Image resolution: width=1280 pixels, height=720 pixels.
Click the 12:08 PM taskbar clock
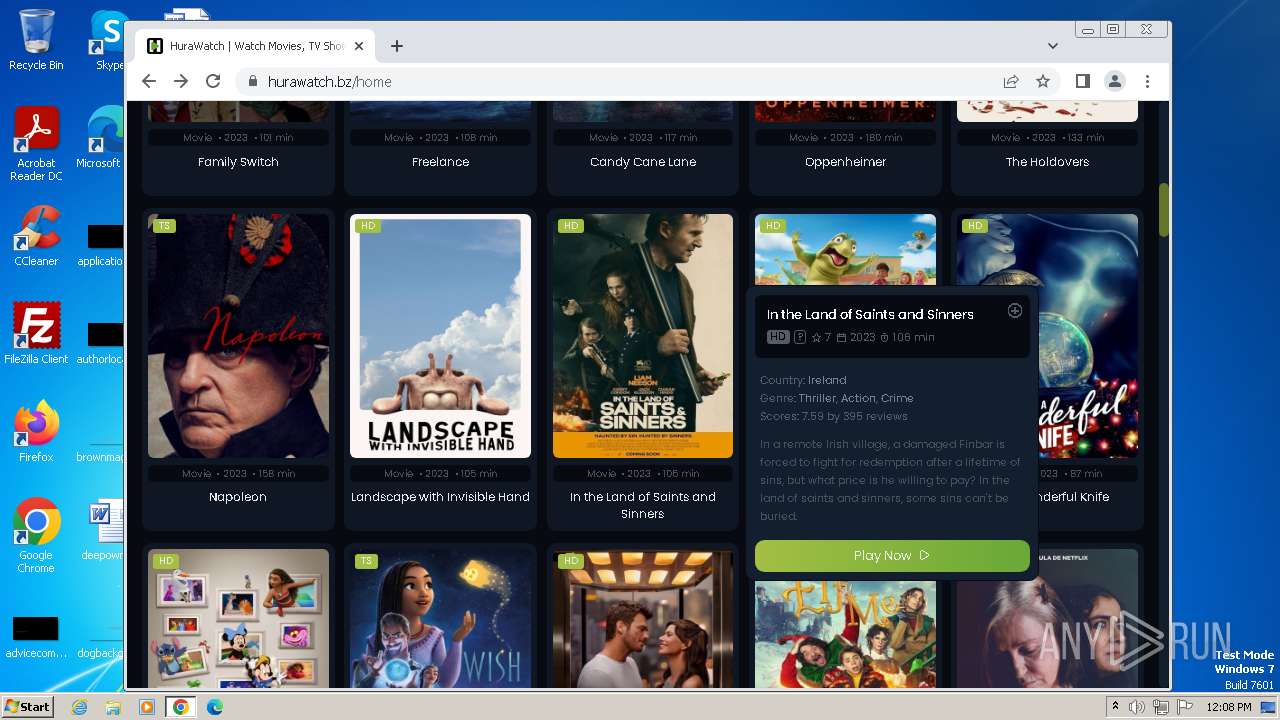1229,707
